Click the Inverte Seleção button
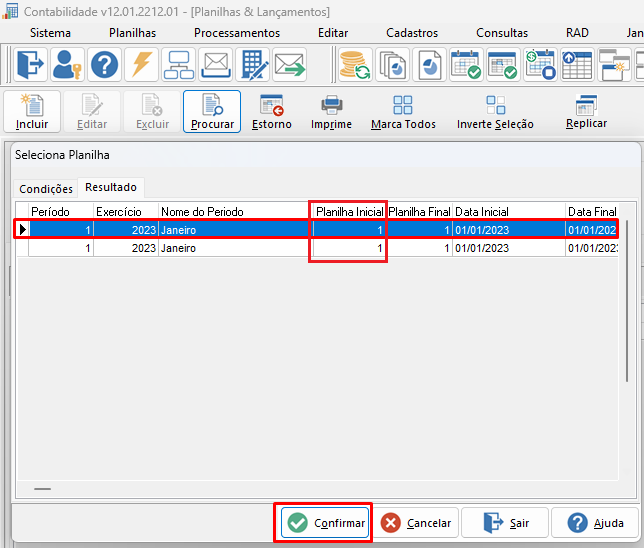 [x=495, y=112]
